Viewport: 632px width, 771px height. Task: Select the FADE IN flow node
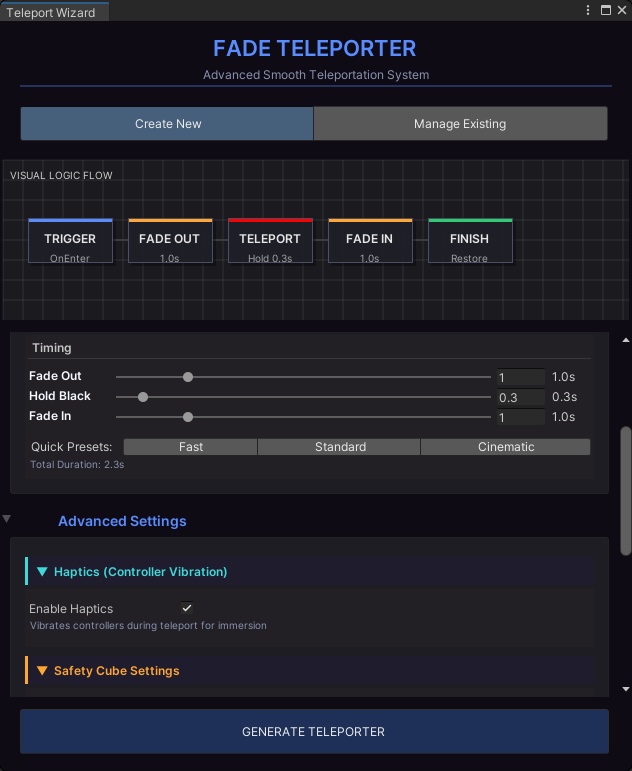click(370, 241)
